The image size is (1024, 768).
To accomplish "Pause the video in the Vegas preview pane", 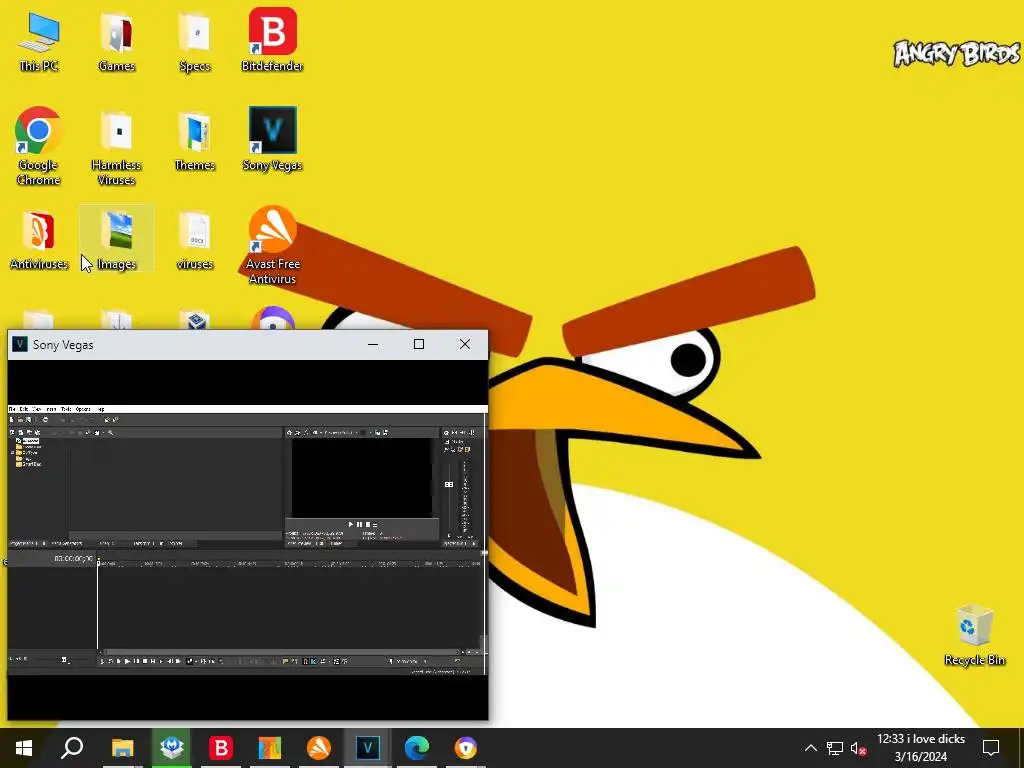I will (359, 524).
